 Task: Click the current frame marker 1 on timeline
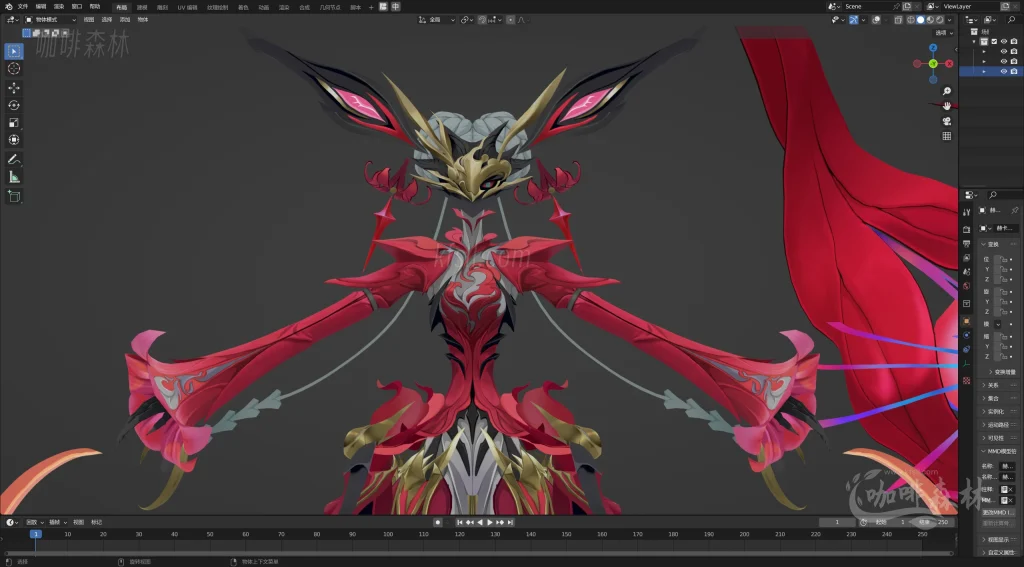(x=36, y=534)
